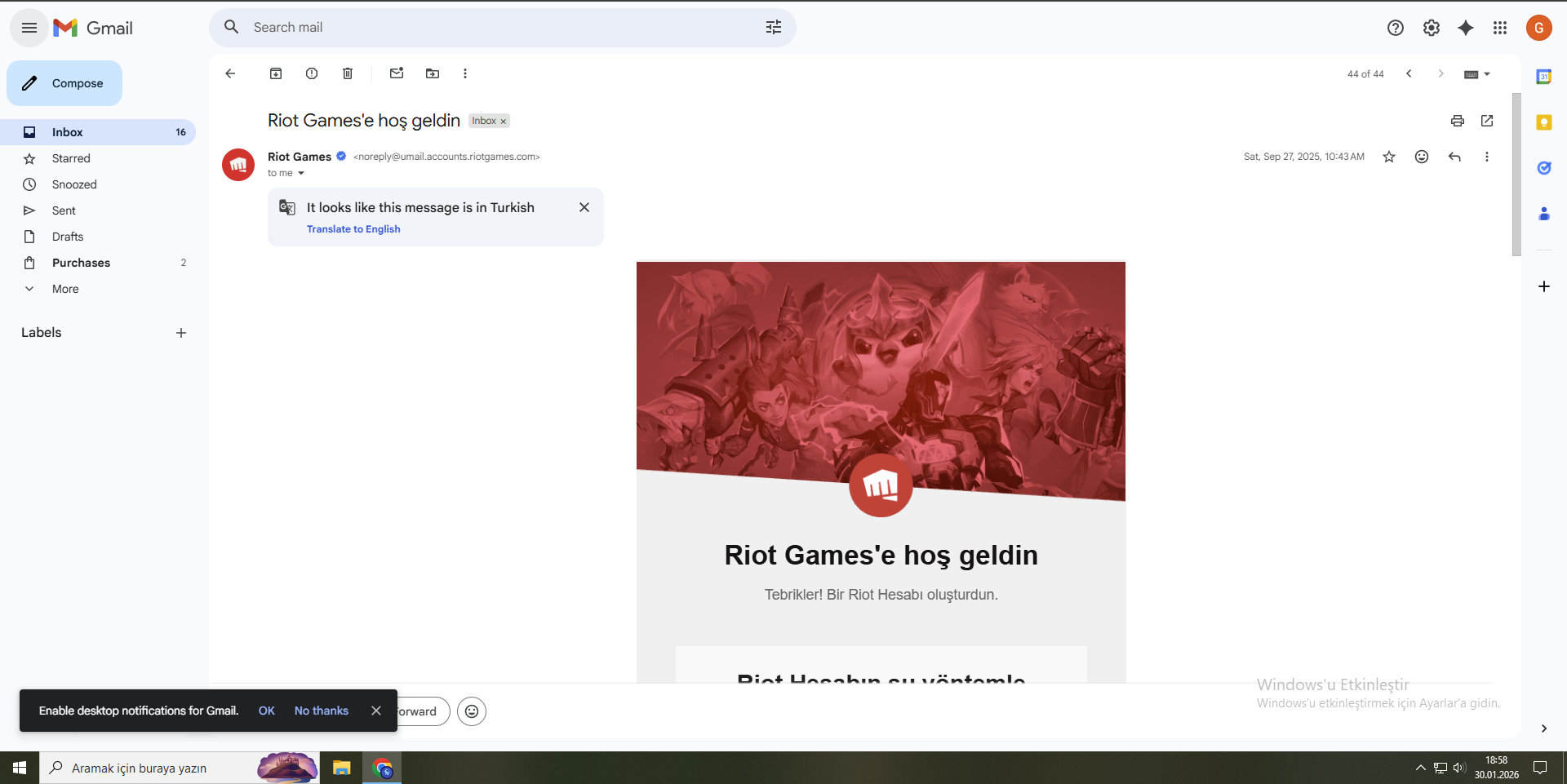Open input tools dropdown
This screenshot has width=1567, height=784.
[x=1477, y=74]
